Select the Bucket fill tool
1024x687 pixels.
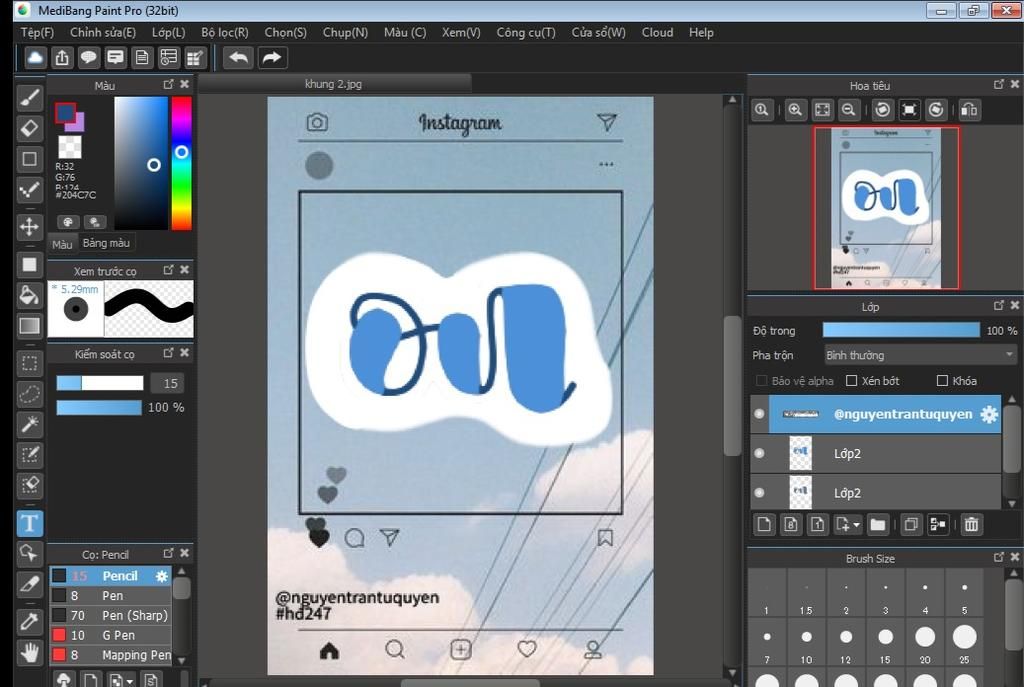click(29, 295)
